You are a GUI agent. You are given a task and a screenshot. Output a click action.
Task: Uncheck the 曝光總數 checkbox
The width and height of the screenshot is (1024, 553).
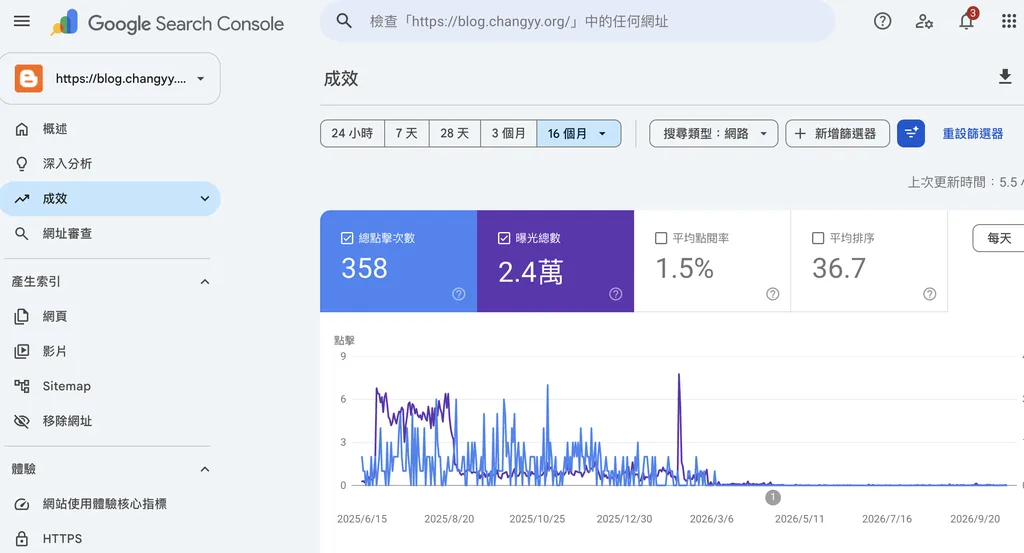tap(504, 238)
